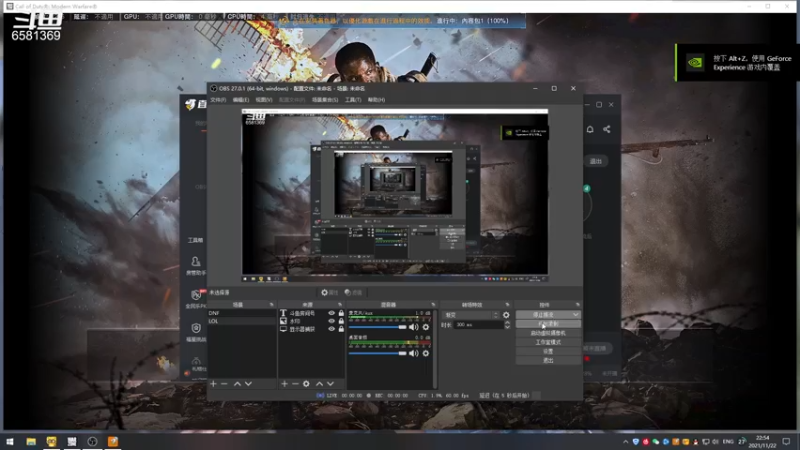Open the microphone/Aux audio settings gear

click(426, 327)
